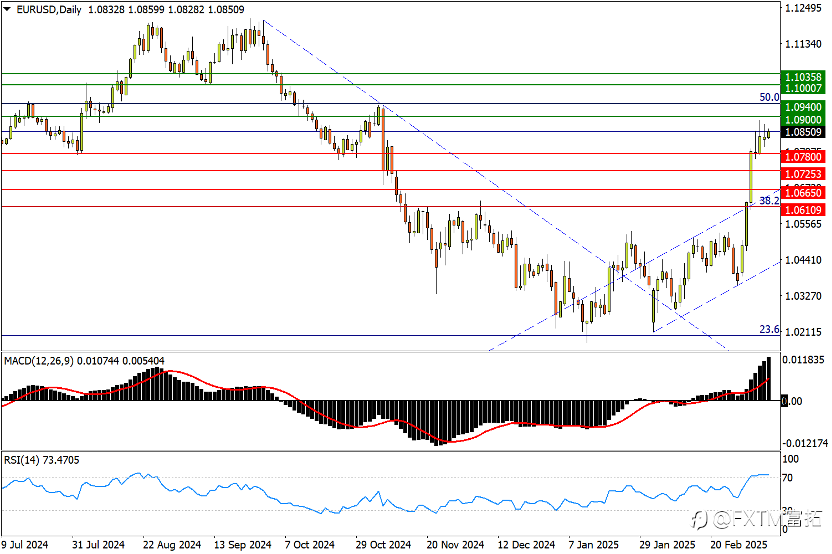This screenshot has width=832, height=554.
Task: Click the price scale value 1.05565
Action: click(803, 224)
